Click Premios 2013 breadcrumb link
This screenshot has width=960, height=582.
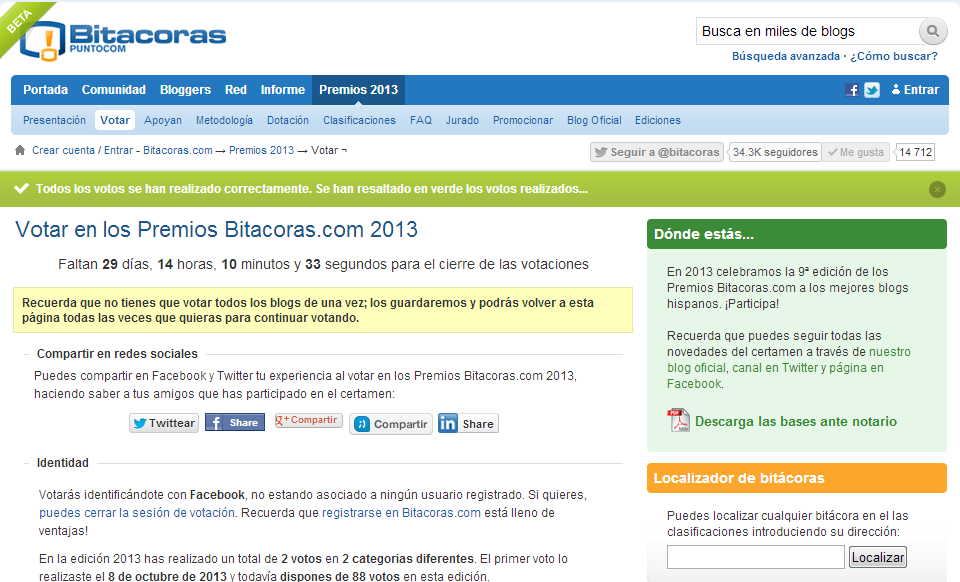261,151
